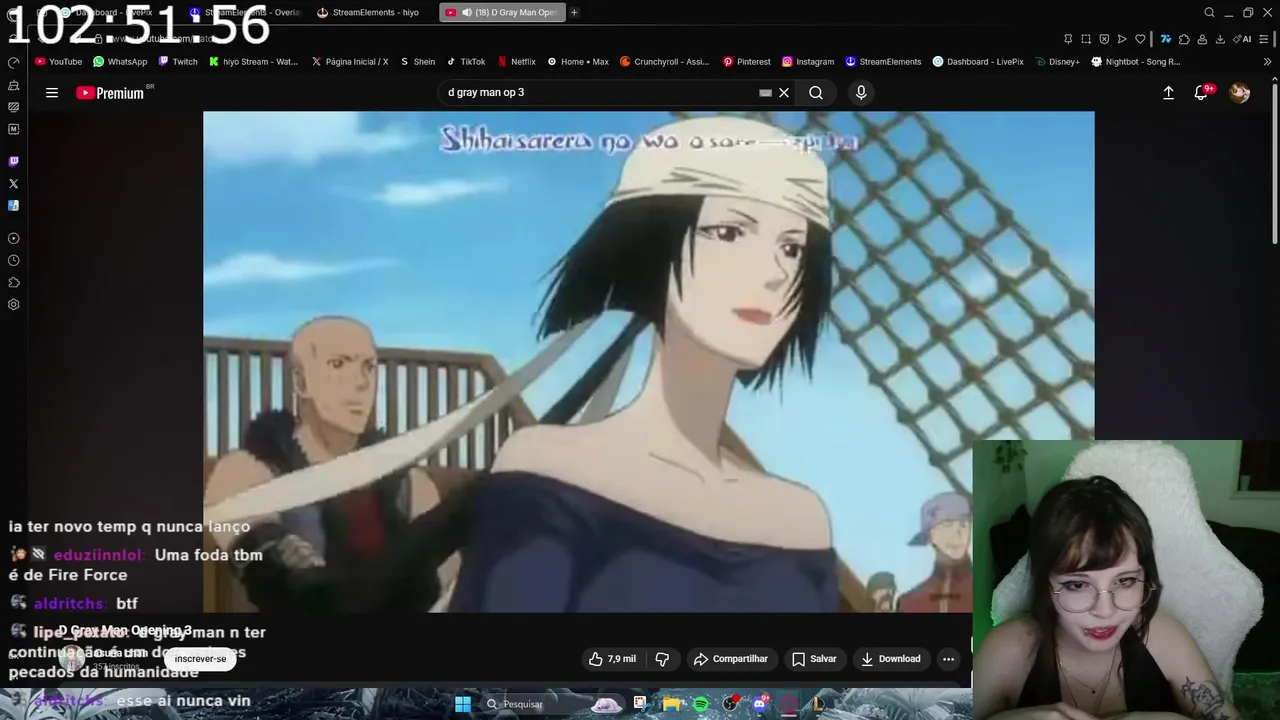Open the on-screen keyboard icon in the search box
The width and height of the screenshot is (1280, 720).
765,93
